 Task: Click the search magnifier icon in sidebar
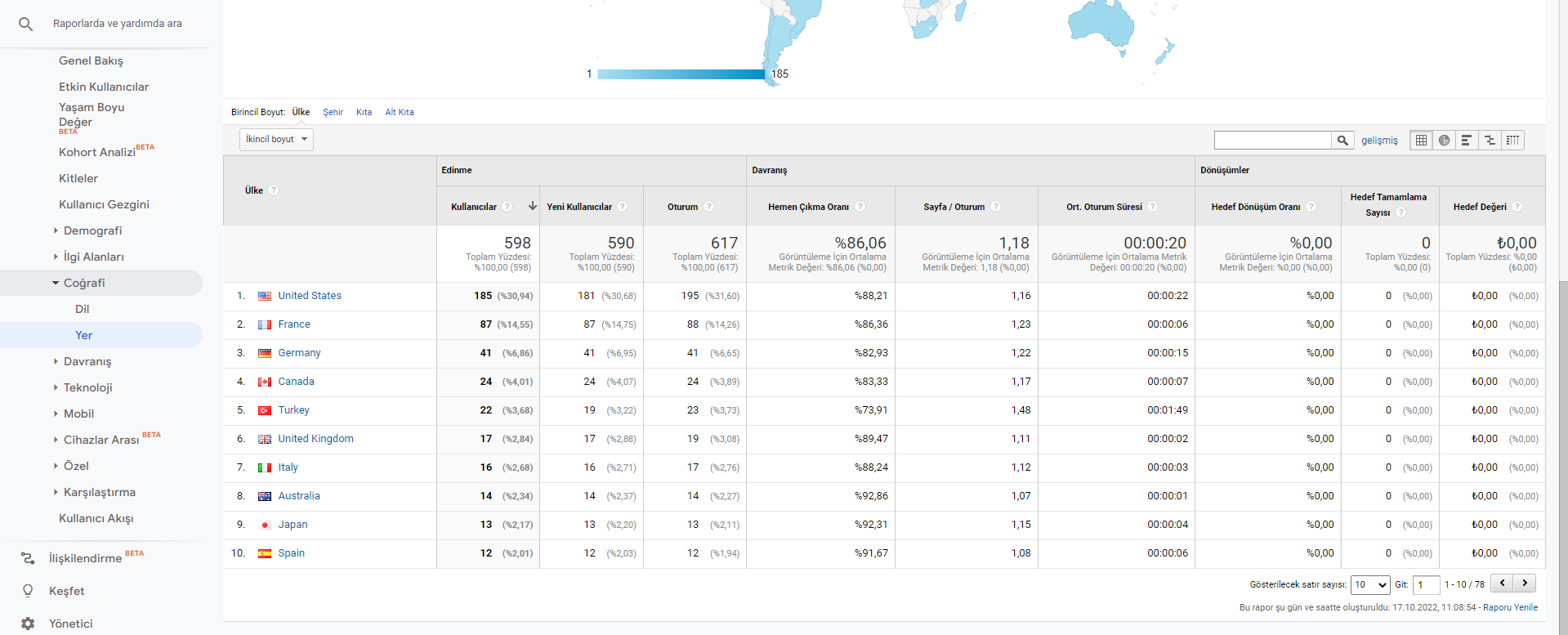click(x=26, y=25)
